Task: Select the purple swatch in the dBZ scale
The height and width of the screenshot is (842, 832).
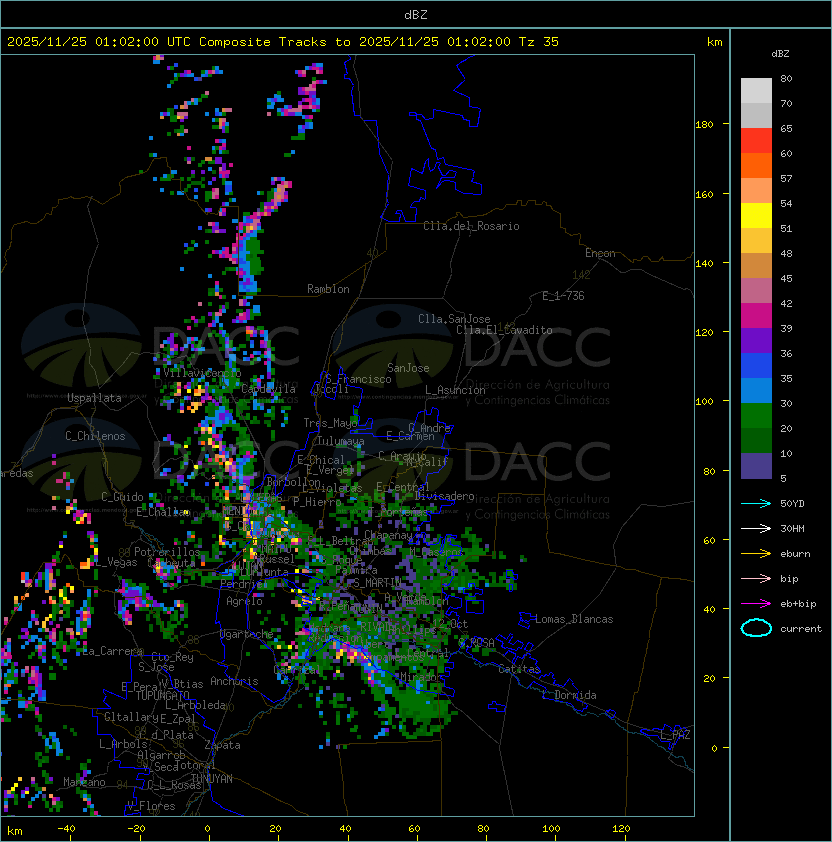Action: coord(756,340)
